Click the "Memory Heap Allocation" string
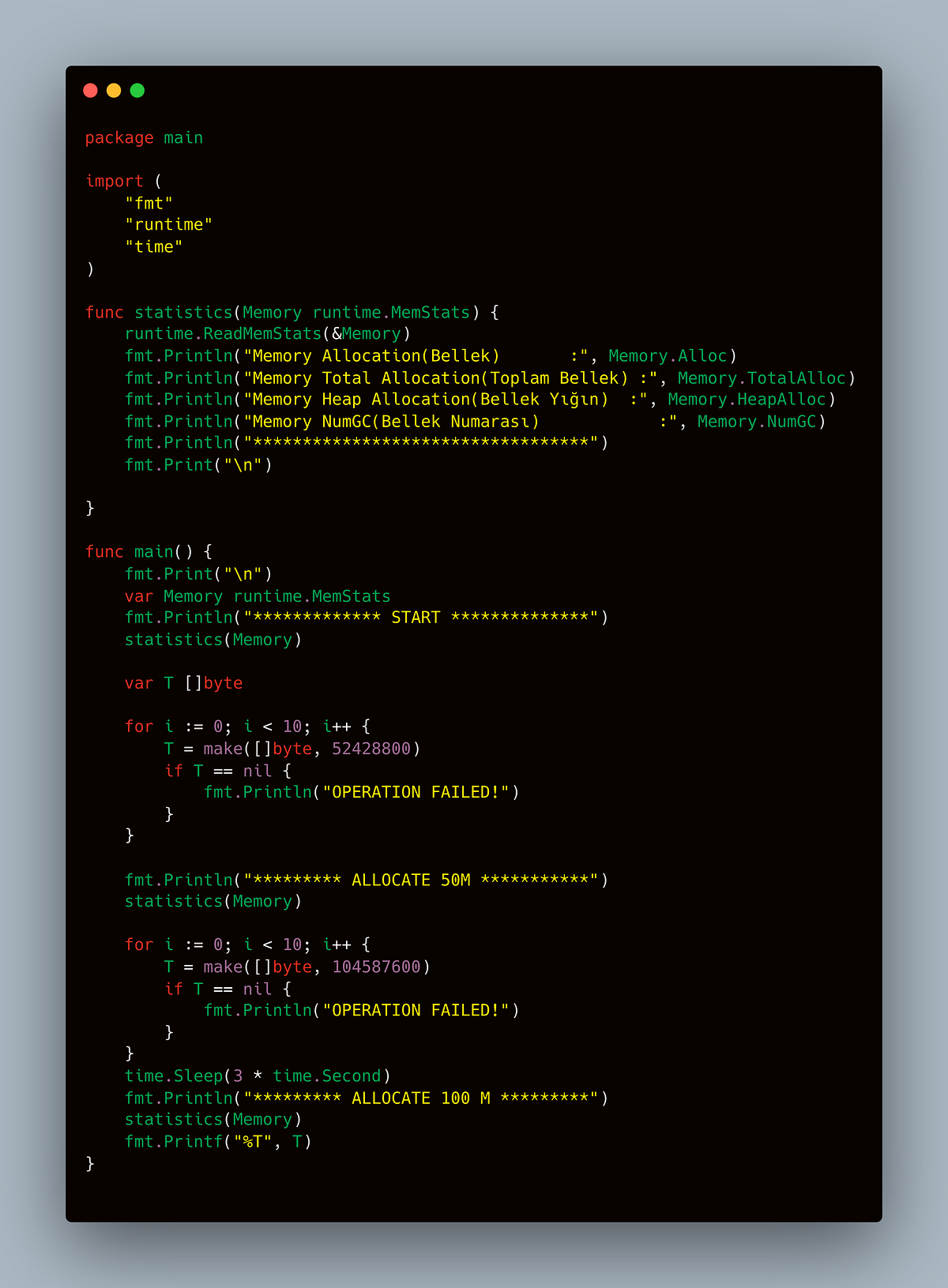The image size is (948, 1288). point(446,400)
